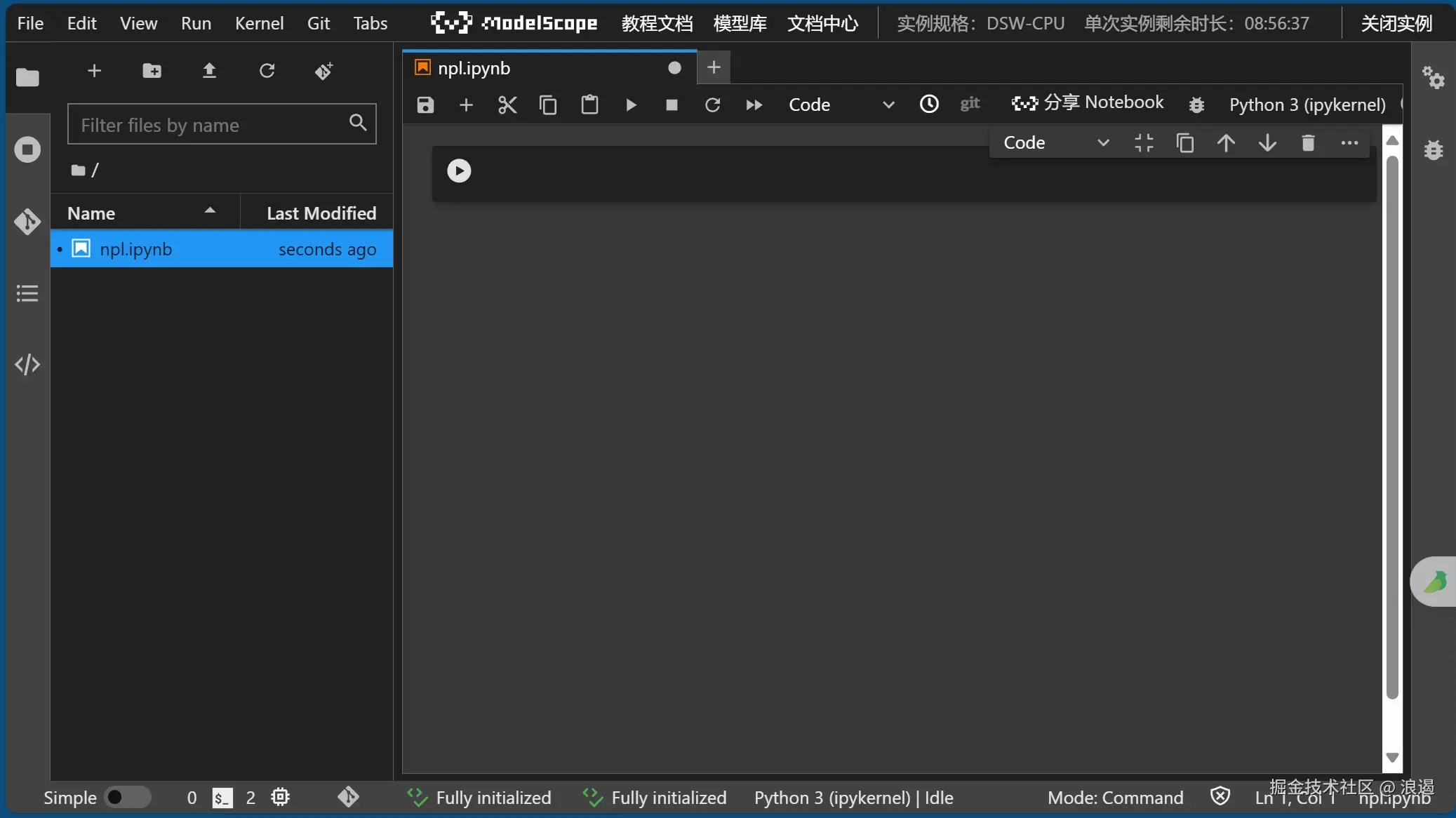Toggle the Simple mode switch

tap(127, 798)
